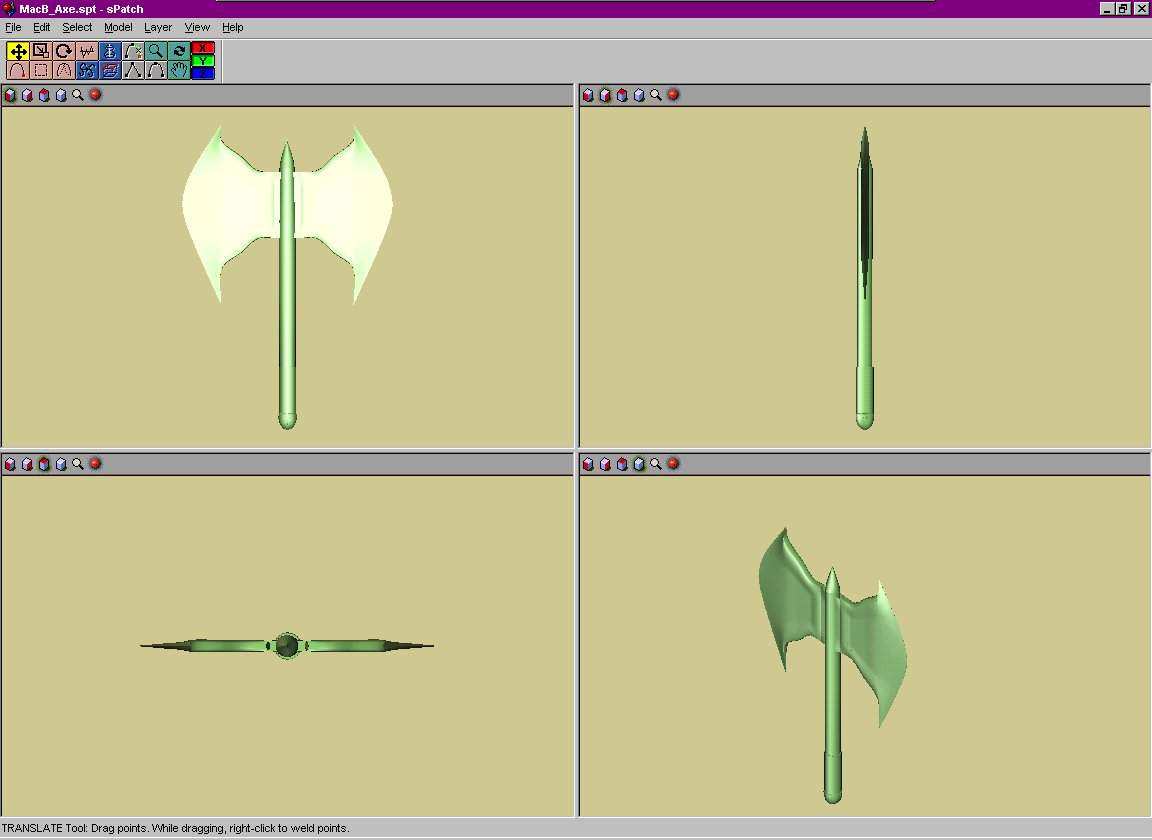This screenshot has width=1152, height=840.
Task: Open the Help menu
Action: coord(232,27)
